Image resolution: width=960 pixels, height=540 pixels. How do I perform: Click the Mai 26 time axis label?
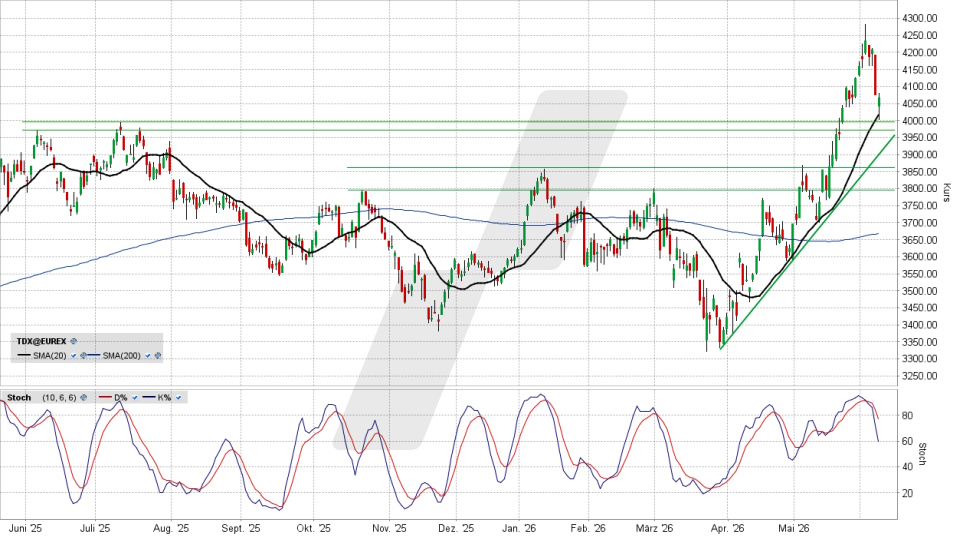794,528
